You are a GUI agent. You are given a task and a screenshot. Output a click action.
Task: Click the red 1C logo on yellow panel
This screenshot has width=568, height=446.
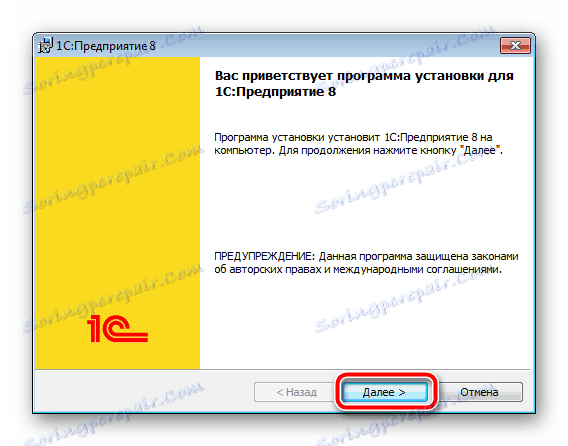(117, 328)
